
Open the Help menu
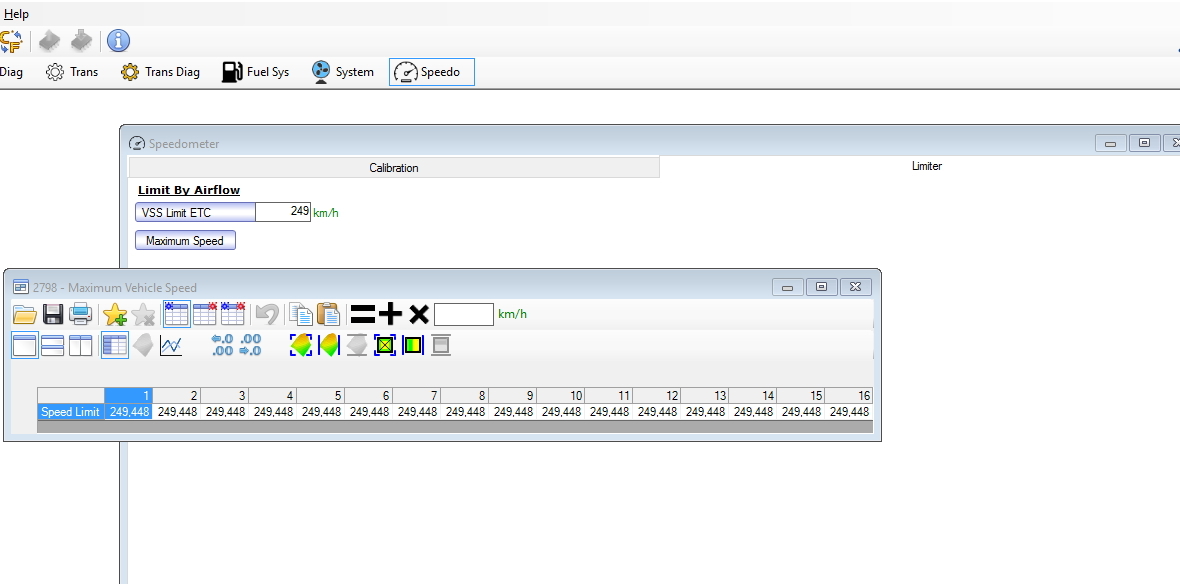(x=16, y=14)
